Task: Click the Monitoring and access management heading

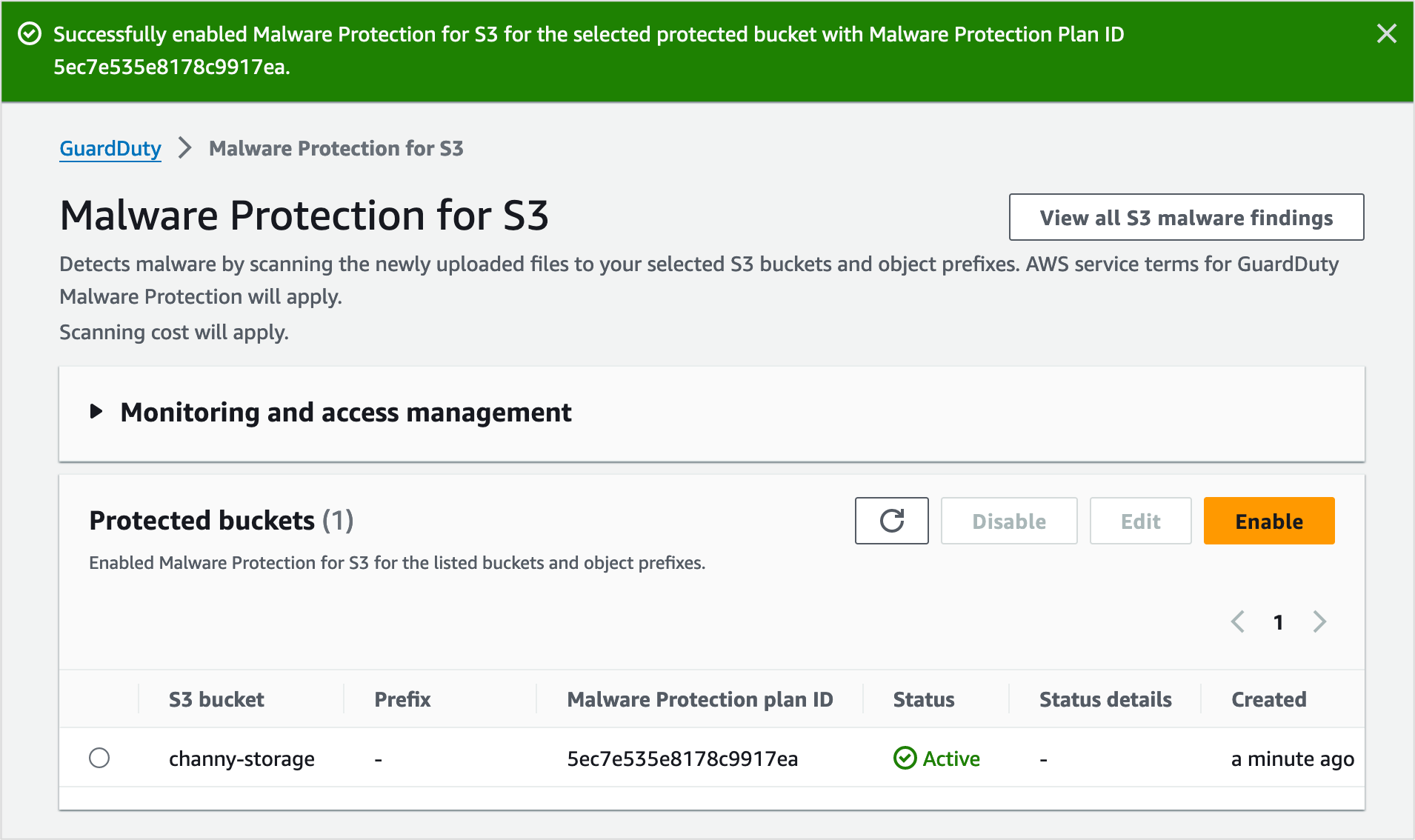Action: [x=346, y=413]
